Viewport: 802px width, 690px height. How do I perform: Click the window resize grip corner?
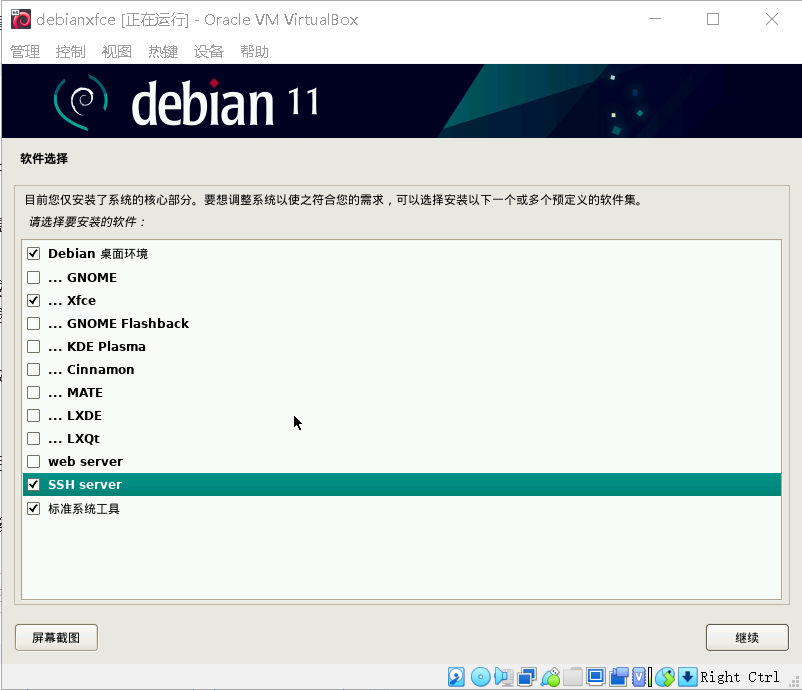pyautogui.click(x=795, y=682)
